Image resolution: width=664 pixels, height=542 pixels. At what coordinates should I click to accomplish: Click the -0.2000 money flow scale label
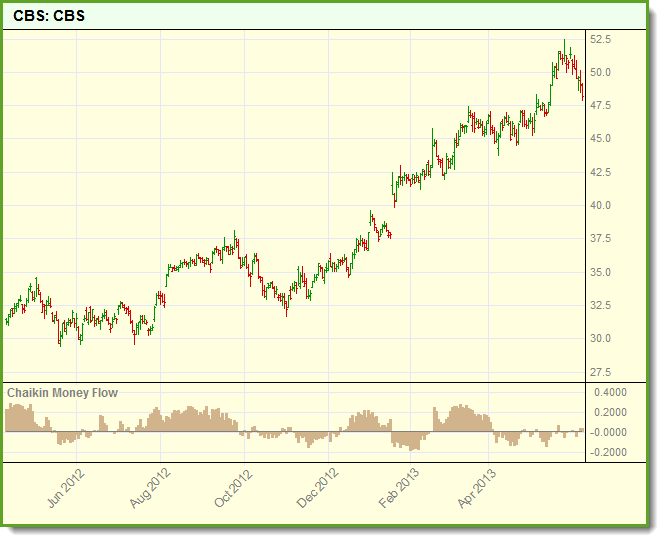coord(609,453)
